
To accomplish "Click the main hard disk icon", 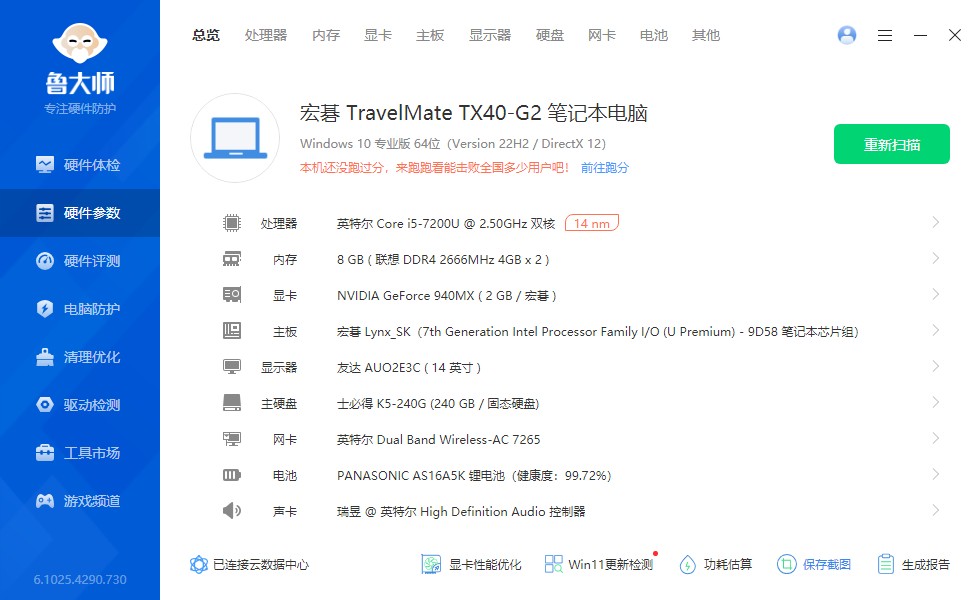I will pyautogui.click(x=232, y=402).
